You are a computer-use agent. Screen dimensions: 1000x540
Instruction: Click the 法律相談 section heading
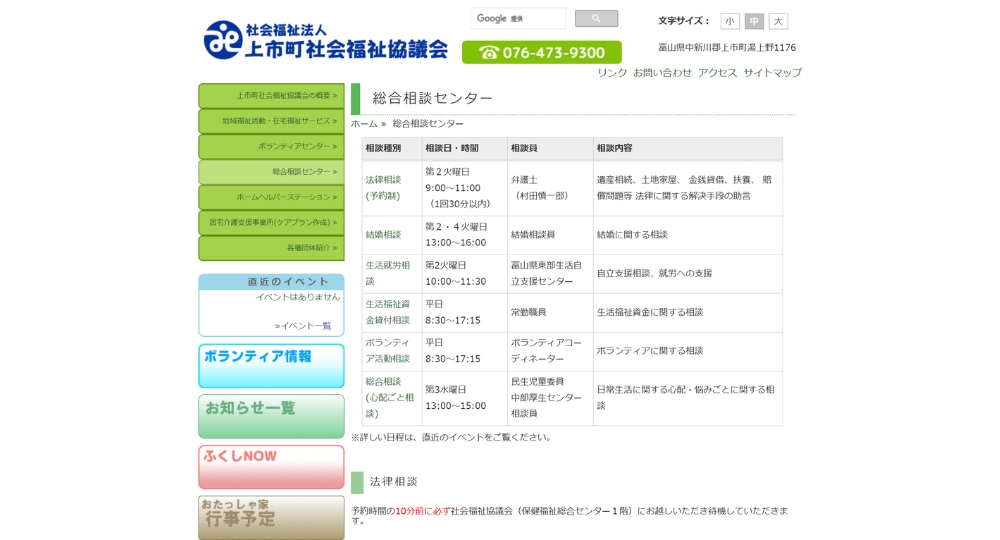pyautogui.click(x=393, y=482)
